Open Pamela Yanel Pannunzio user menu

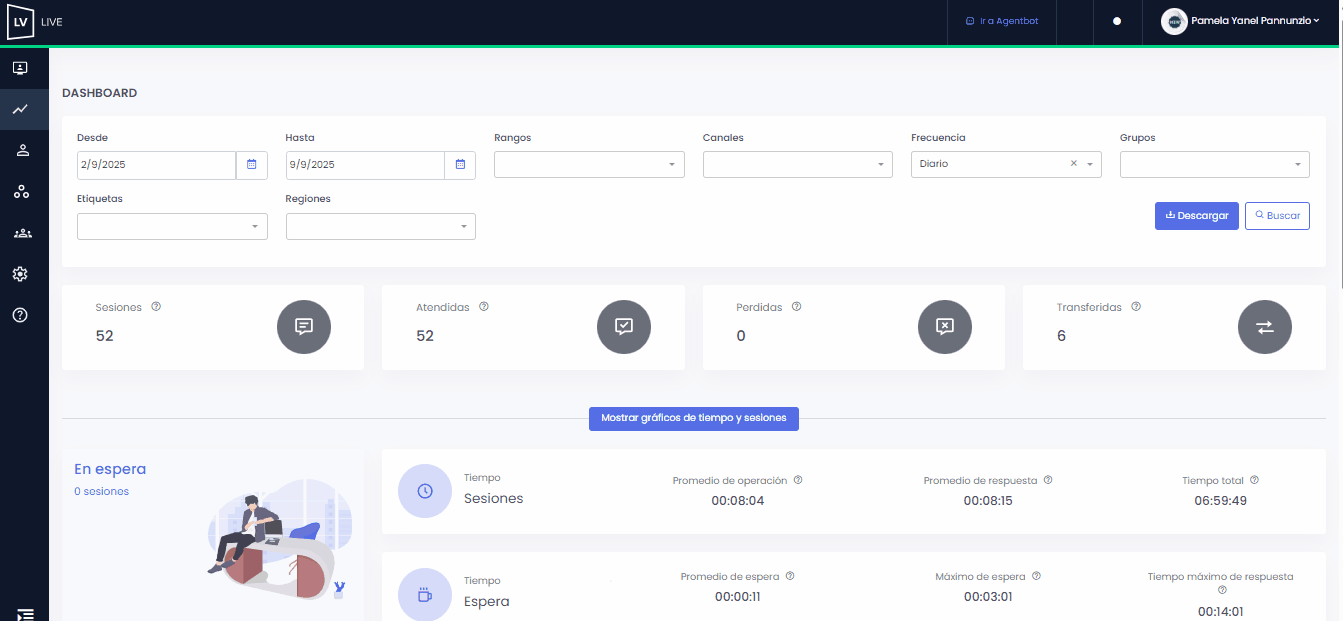click(x=1241, y=21)
